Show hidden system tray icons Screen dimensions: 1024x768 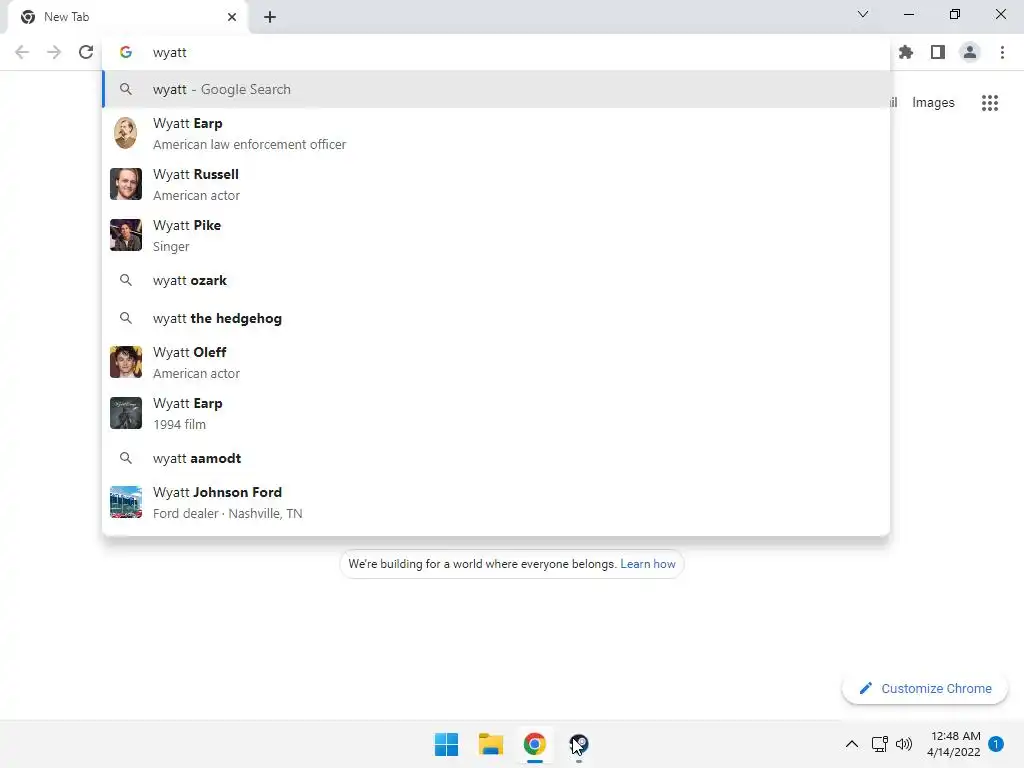[x=852, y=744]
